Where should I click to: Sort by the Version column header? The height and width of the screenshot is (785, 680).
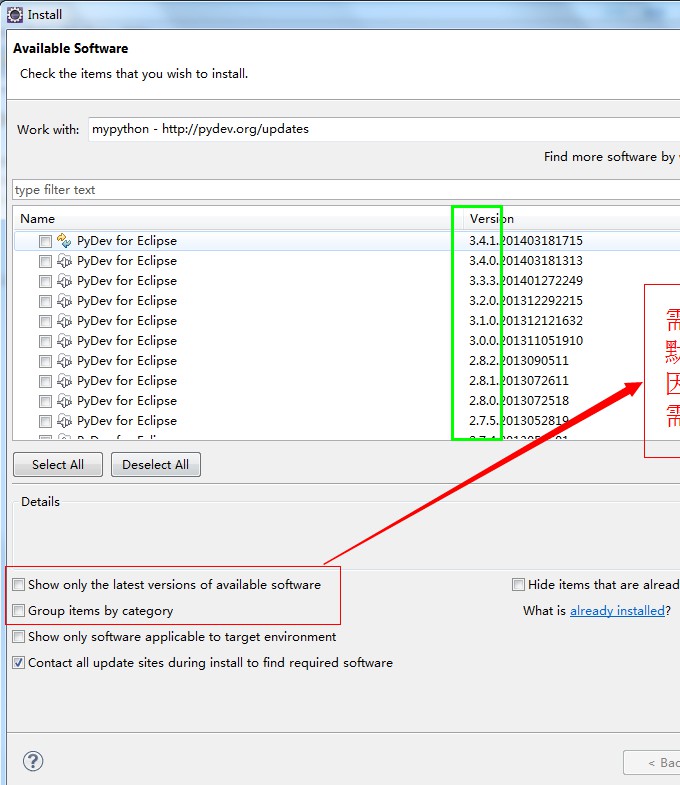(x=571, y=219)
